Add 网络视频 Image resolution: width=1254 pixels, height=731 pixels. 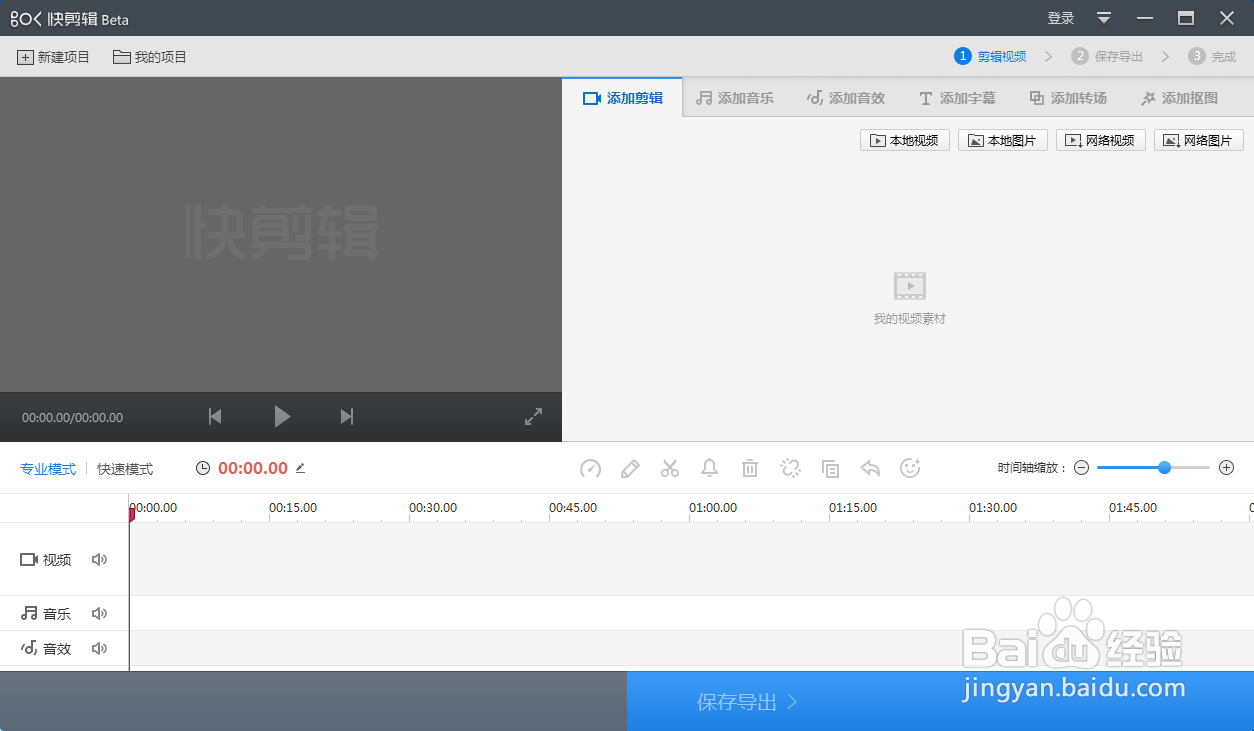1101,140
